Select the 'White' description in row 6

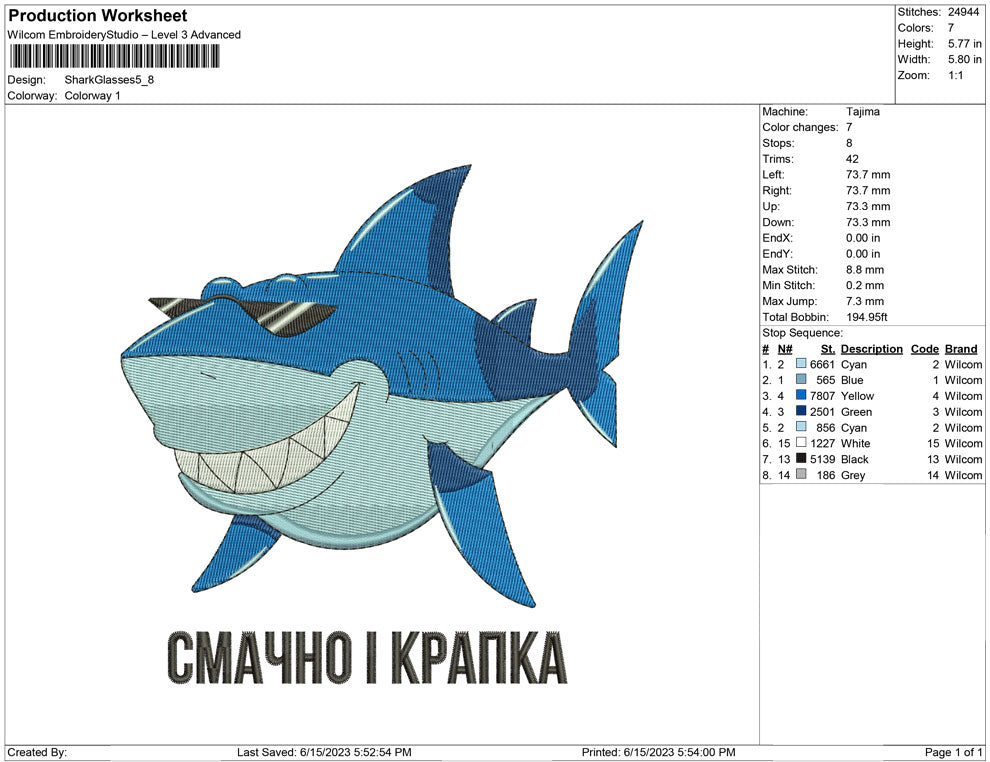coord(856,443)
